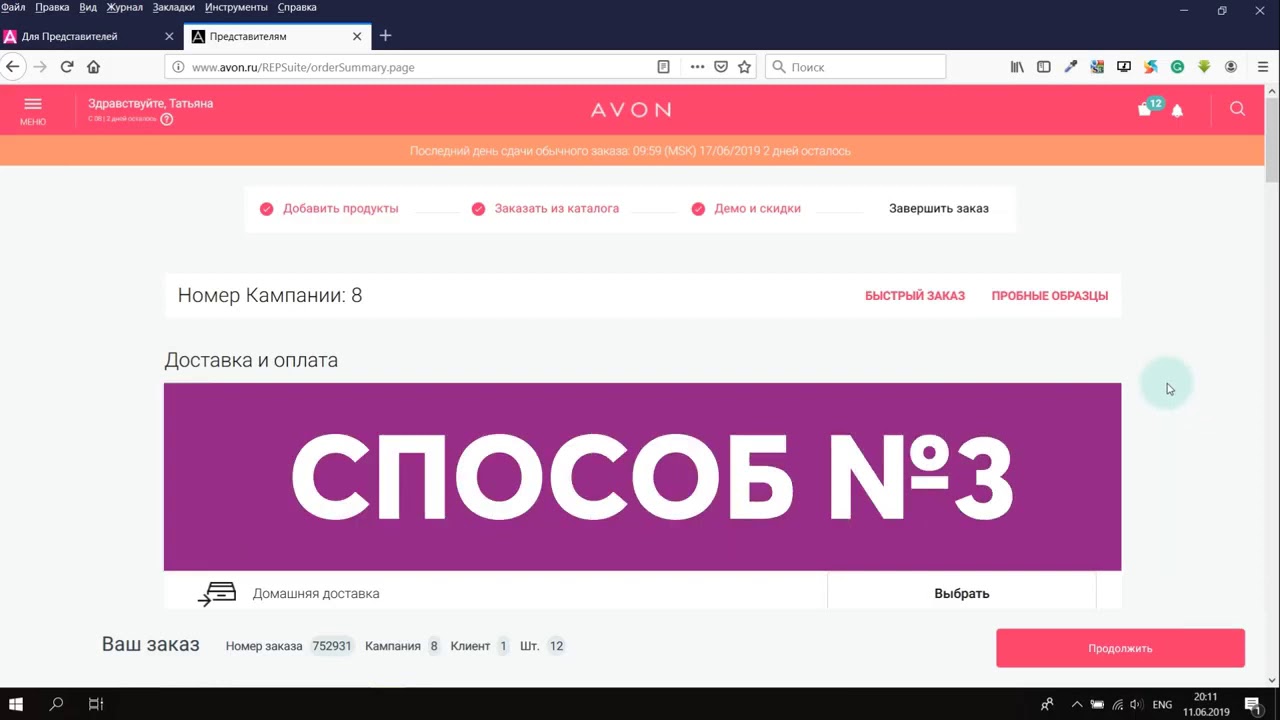This screenshot has height=720, width=1280.
Task: Click Grammarly extension icon
Action: pyautogui.click(x=1178, y=67)
